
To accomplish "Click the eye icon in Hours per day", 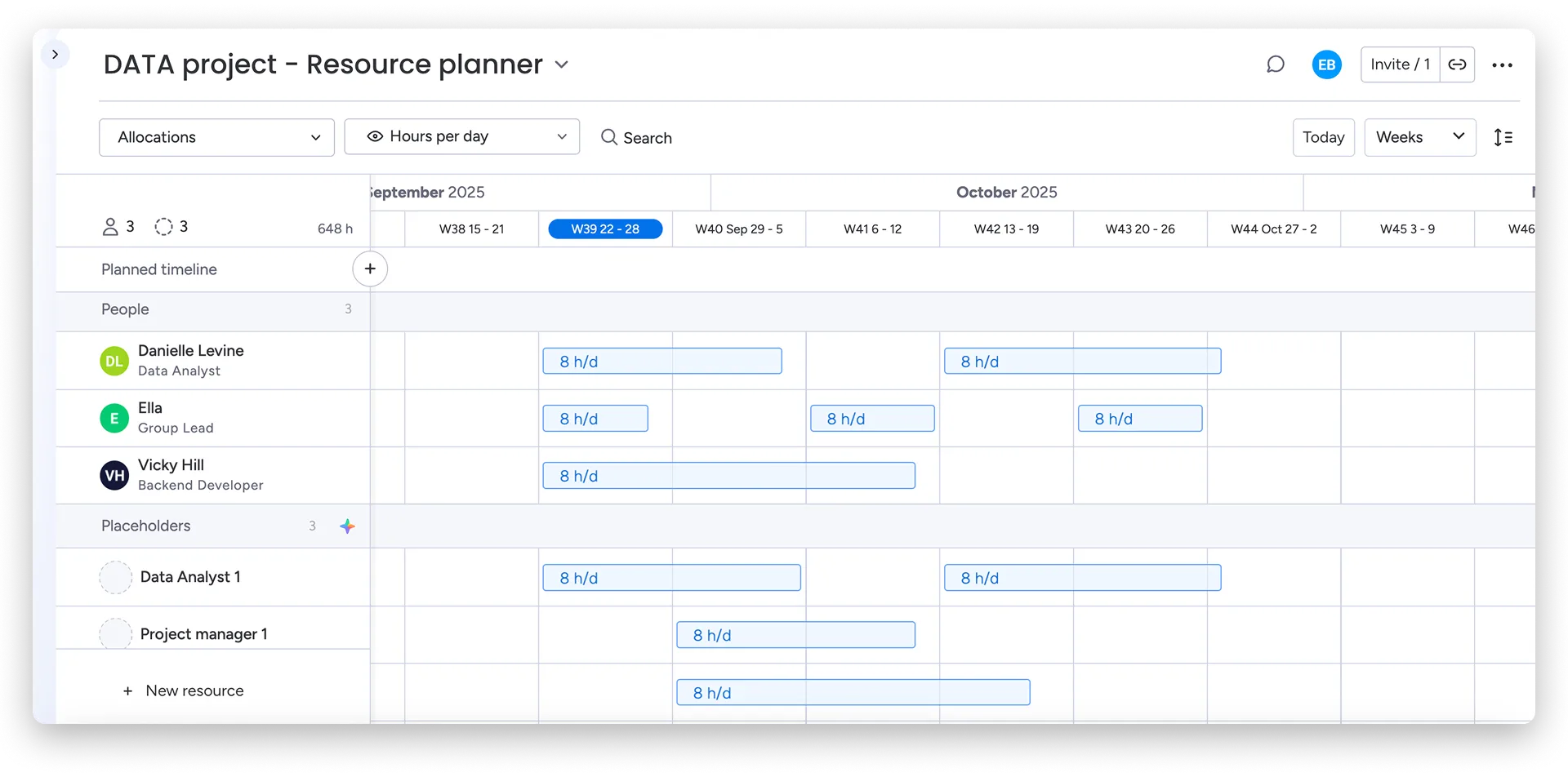I will coord(375,136).
